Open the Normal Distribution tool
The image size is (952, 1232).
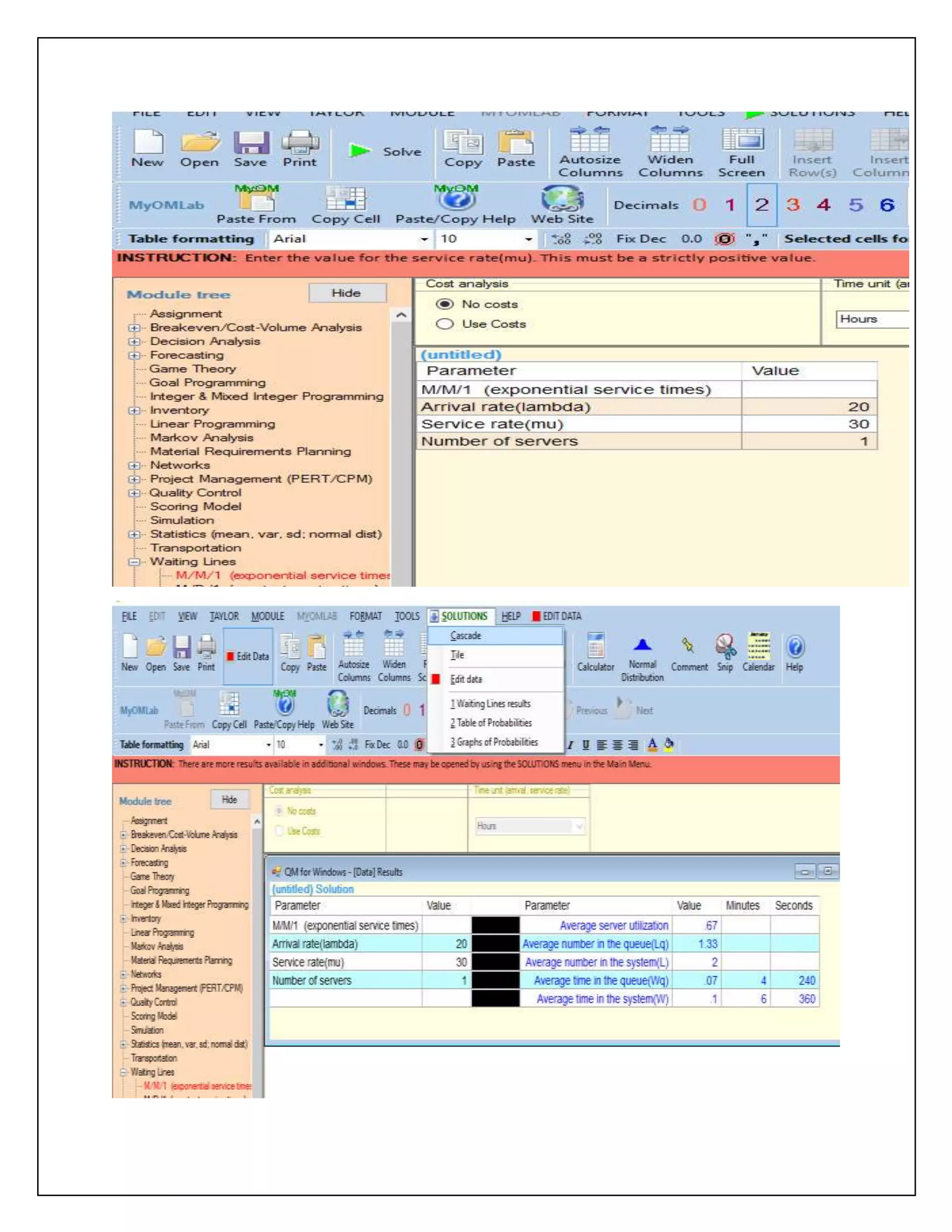[642, 645]
